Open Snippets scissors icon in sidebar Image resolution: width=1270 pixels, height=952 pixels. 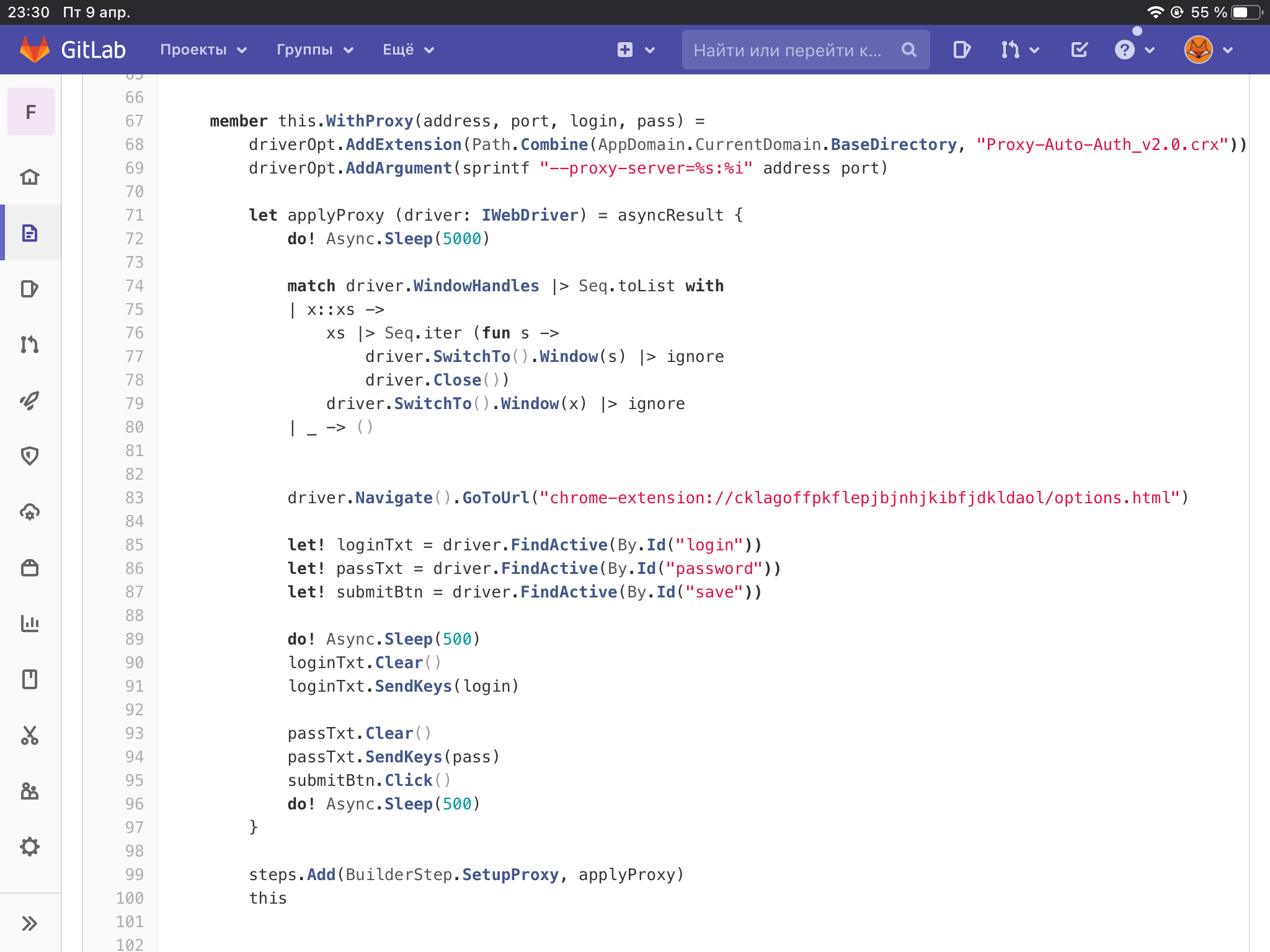[30, 735]
